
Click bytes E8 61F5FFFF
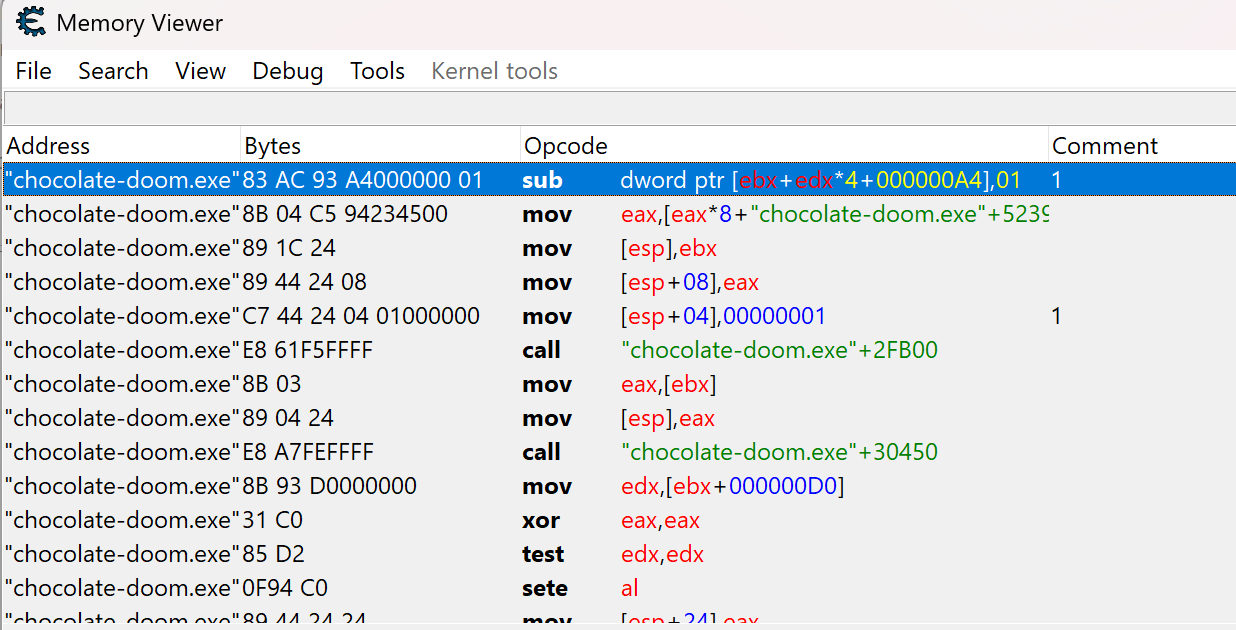point(308,350)
